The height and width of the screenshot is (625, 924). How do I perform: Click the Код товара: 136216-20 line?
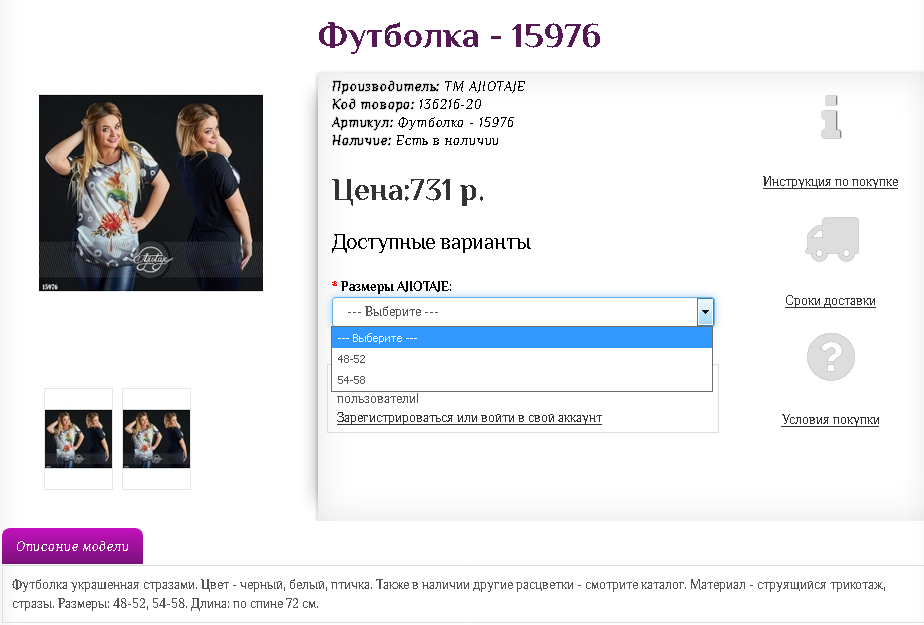point(407,104)
